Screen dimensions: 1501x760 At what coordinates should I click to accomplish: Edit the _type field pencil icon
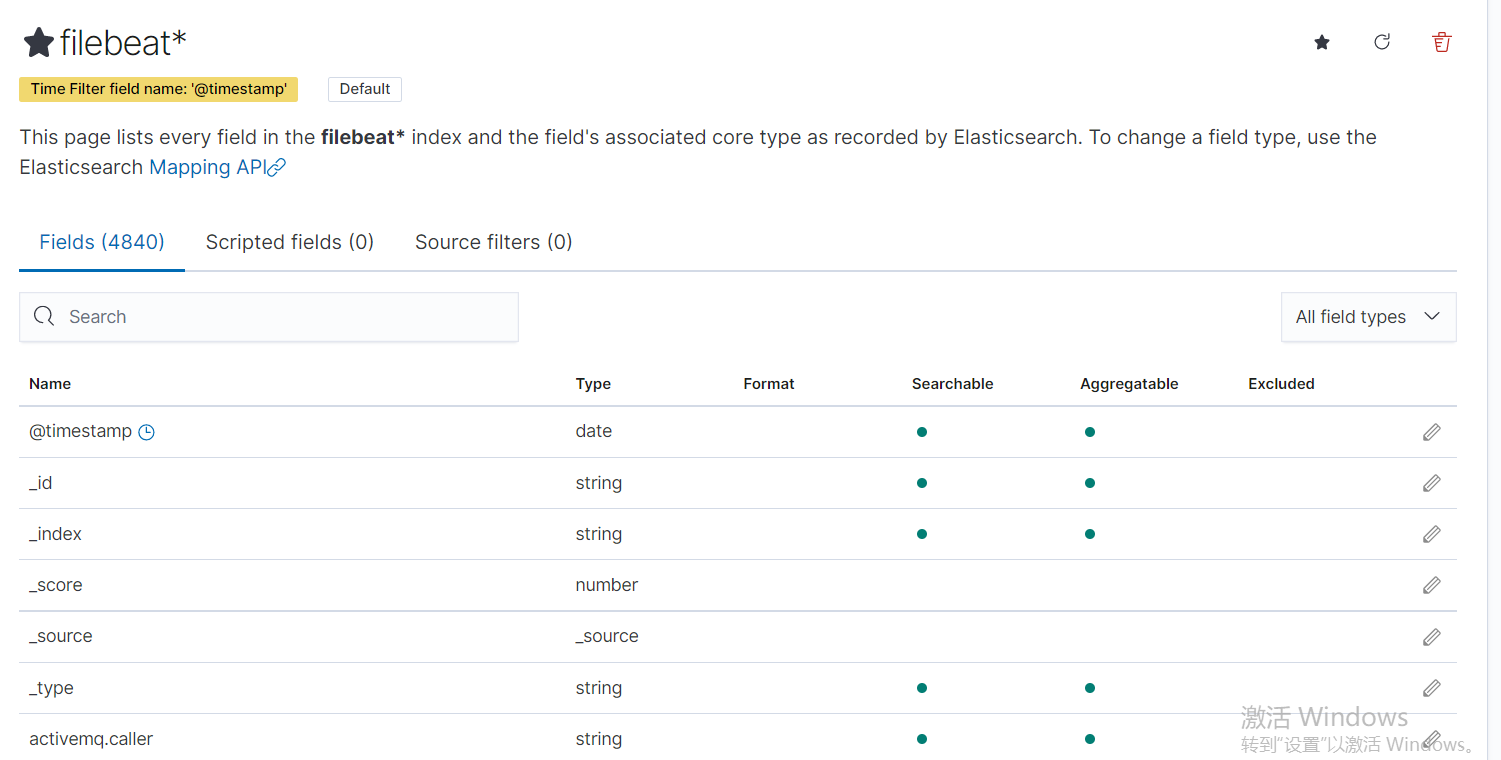coord(1432,688)
